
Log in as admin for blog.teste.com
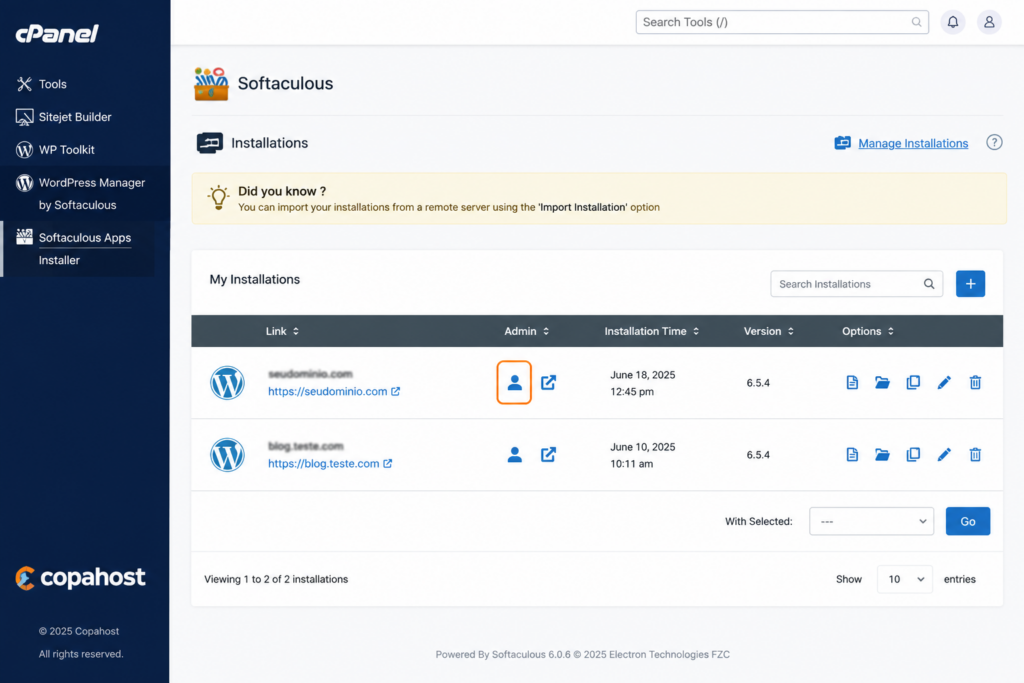pos(515,454)
